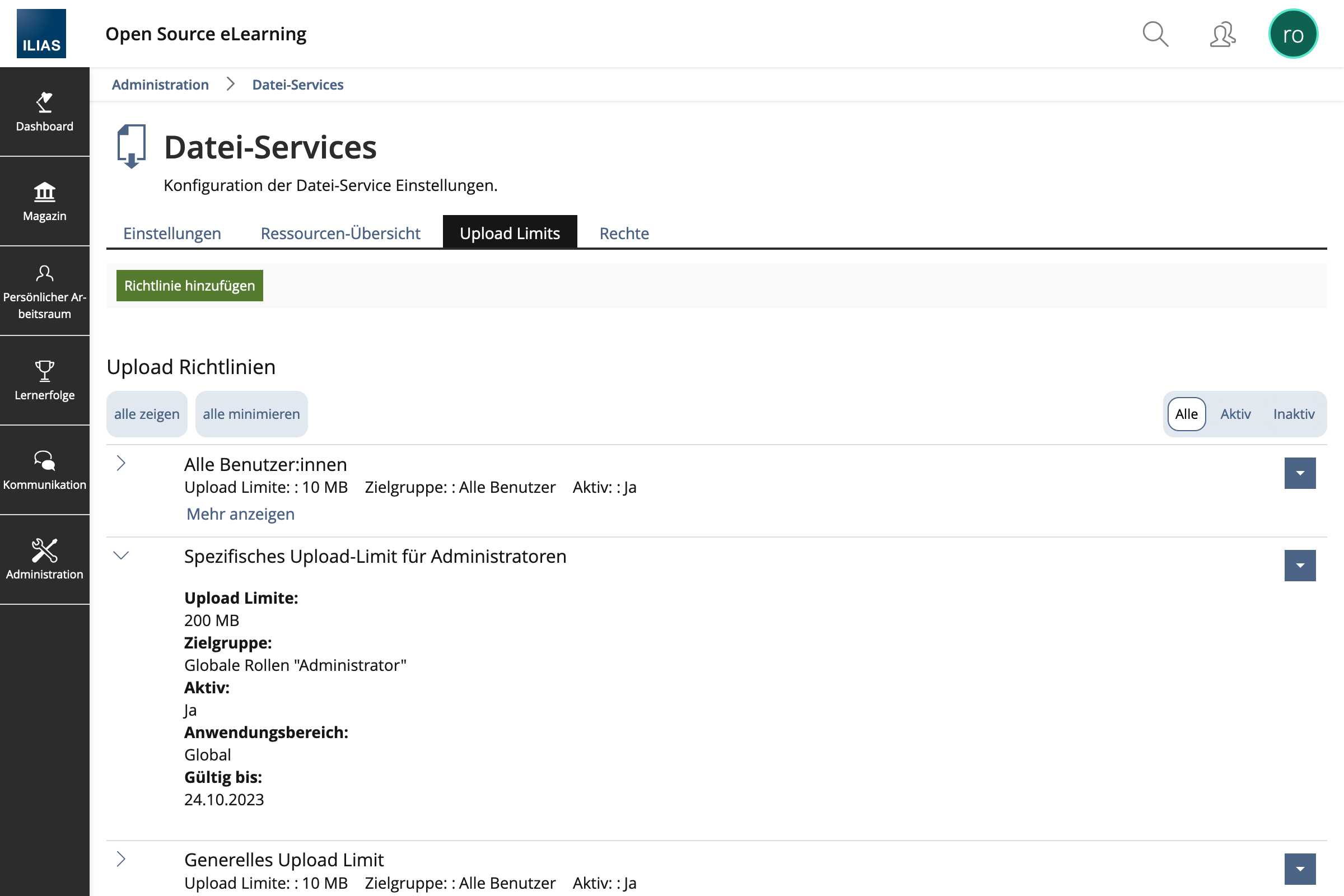Click the ILIAS logo

pos(41,34)
